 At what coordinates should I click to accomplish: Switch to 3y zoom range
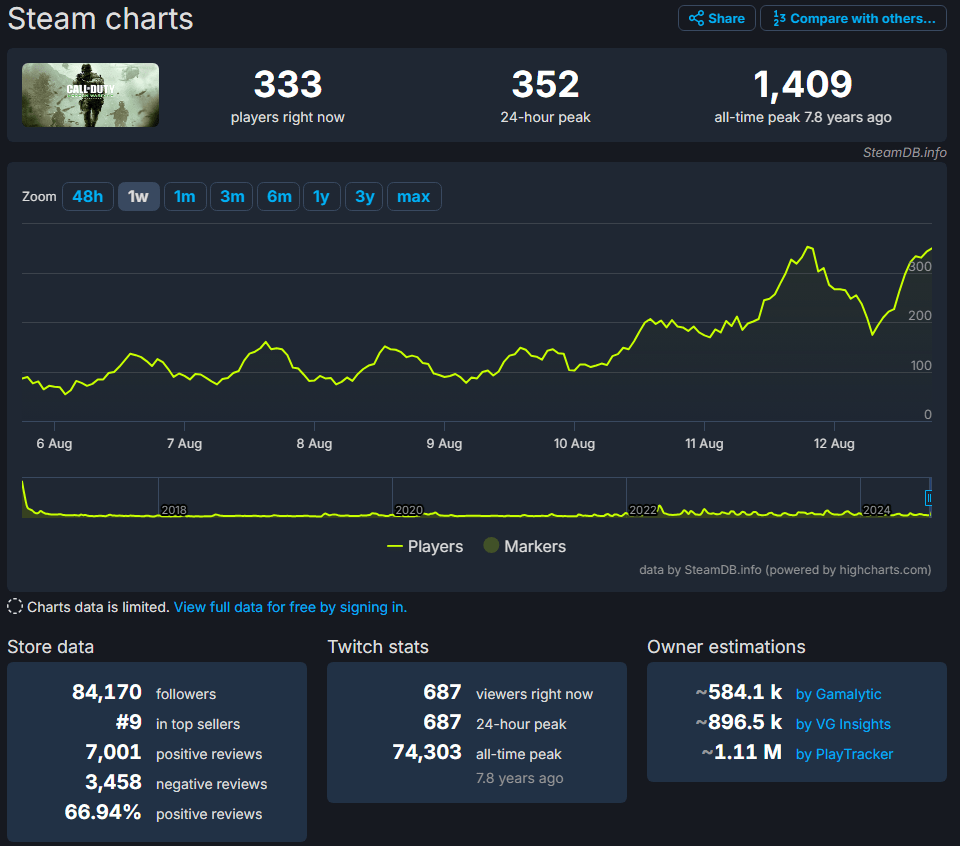coord(364,197)
